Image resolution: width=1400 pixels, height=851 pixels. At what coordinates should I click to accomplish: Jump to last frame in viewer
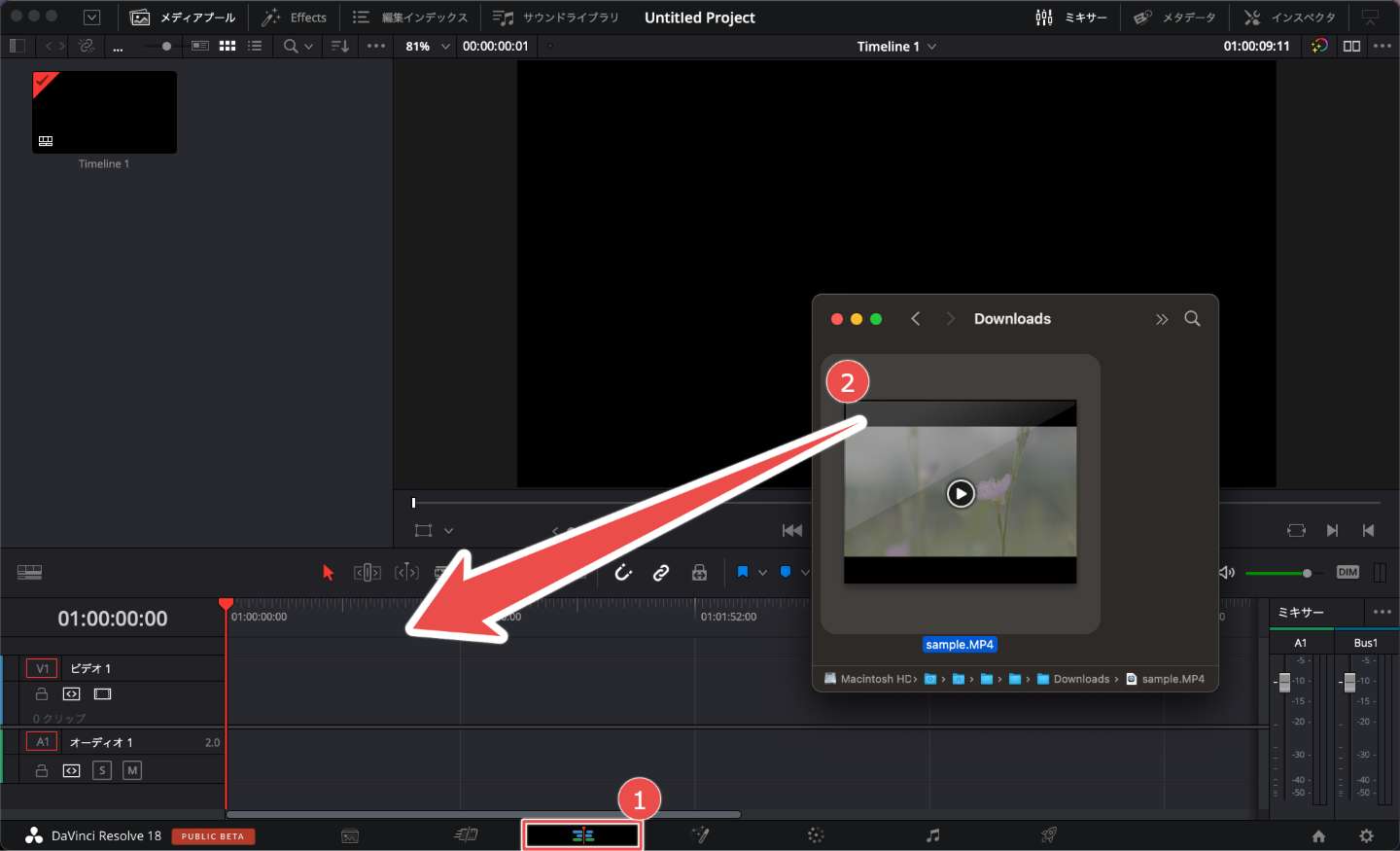(1368, 530)
